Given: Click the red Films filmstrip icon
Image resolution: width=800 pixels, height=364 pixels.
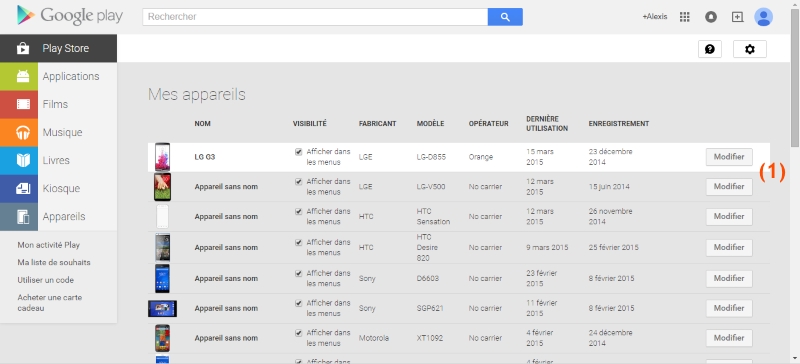Looking at the screenshot, I should (x=22, y=105).
